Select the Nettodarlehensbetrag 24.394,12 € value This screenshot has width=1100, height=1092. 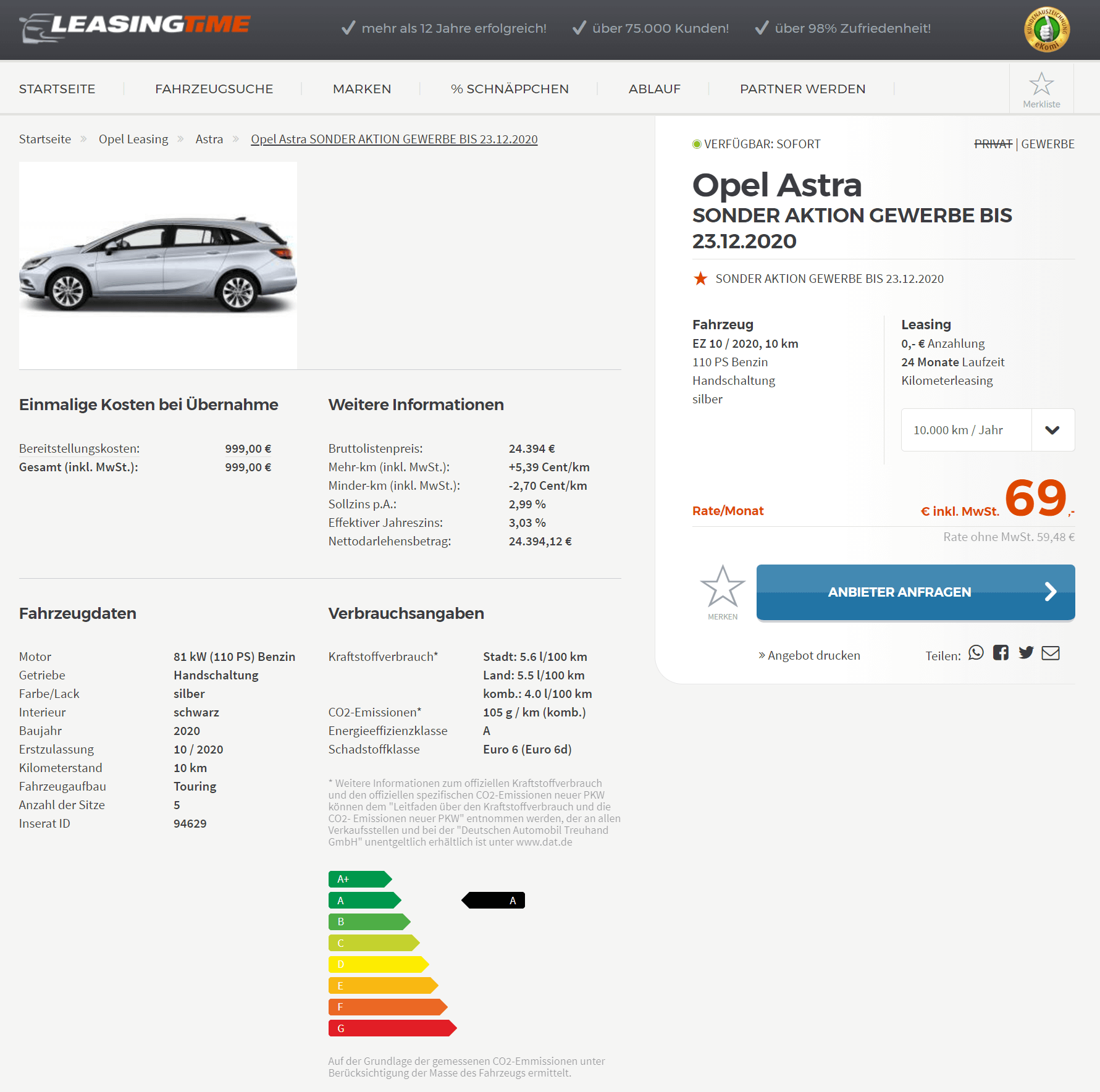pyautogui.click(x=540, y=541)
